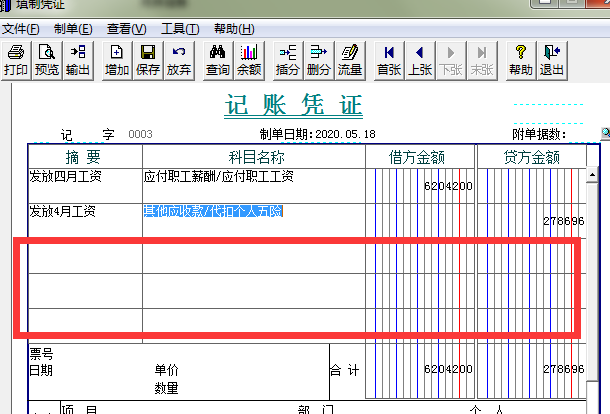Click the 发放四月工资 summary cell
The image size is (610, 414).
tap(85, 186)
